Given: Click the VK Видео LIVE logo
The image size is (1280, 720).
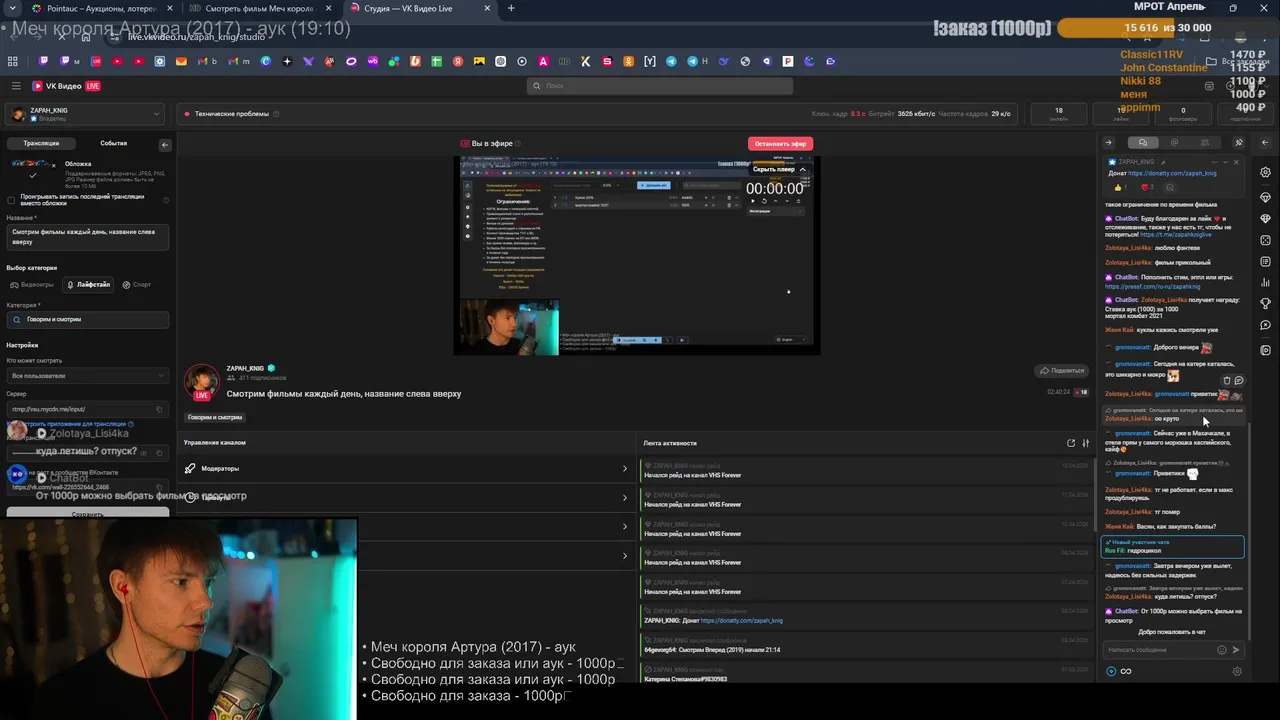Looking at the screenshot, I should [66, 86].
